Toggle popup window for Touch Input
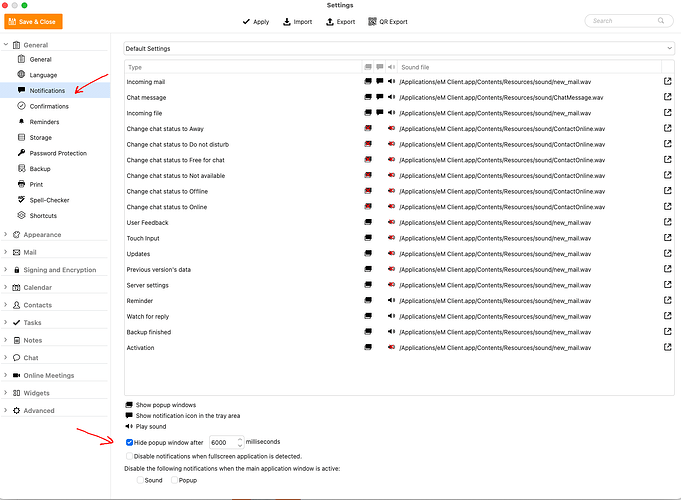Viewport: 681px width, 500px height. click(368, 238)
